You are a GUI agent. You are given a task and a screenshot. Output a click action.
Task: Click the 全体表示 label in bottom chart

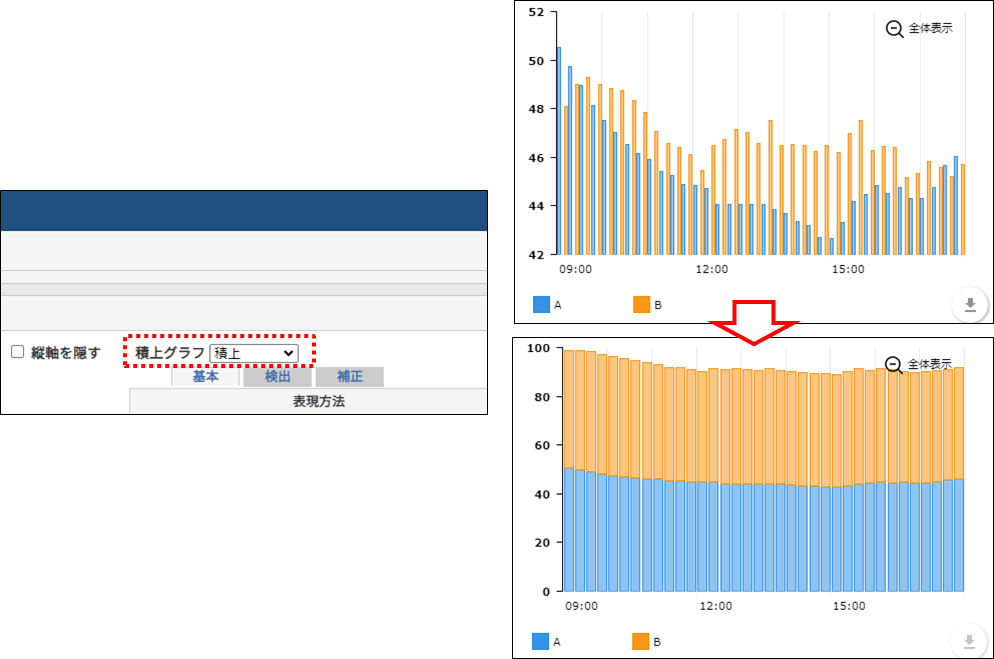point(930,364)
